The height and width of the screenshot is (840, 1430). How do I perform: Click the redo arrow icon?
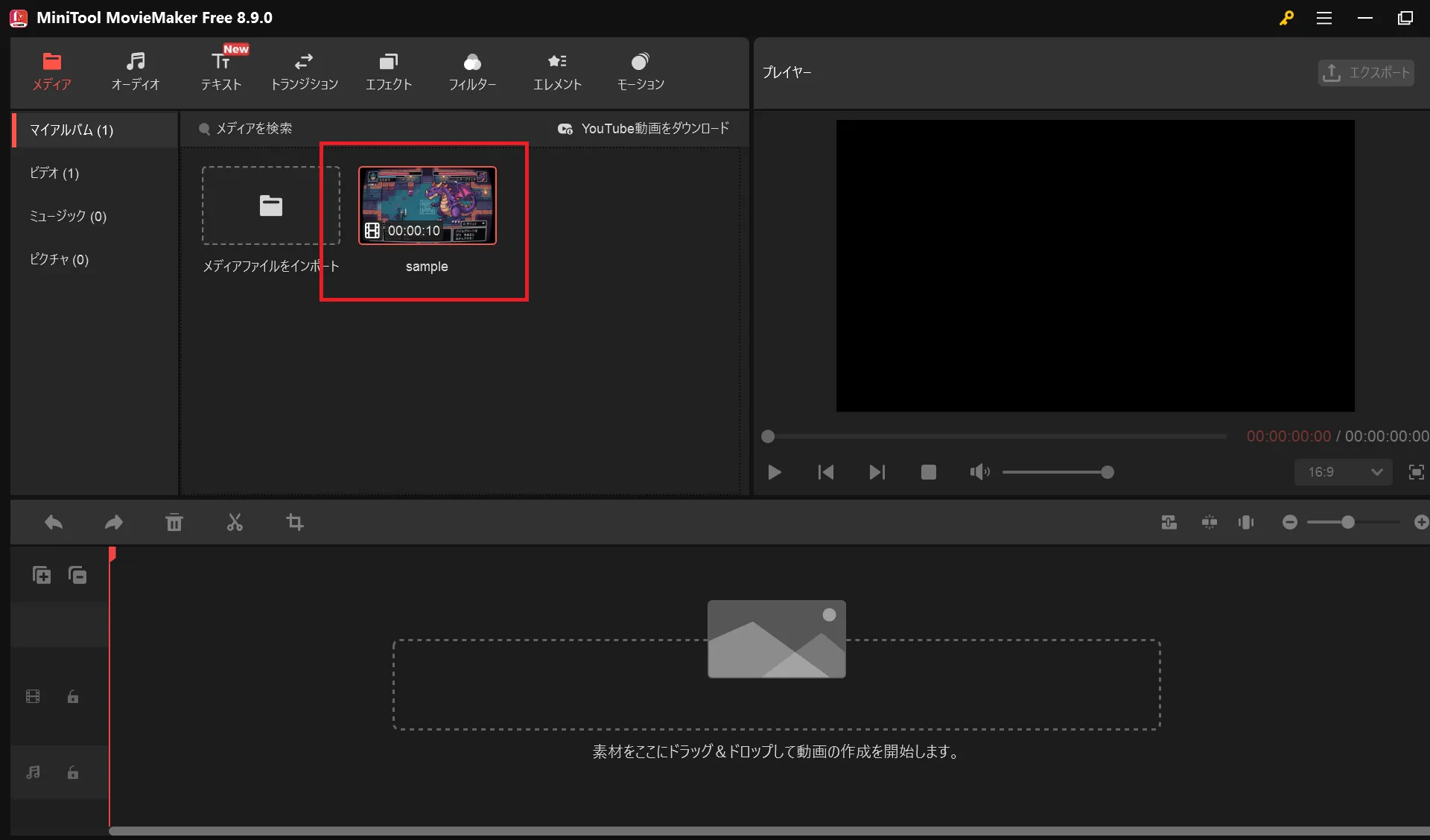(113, 523)
